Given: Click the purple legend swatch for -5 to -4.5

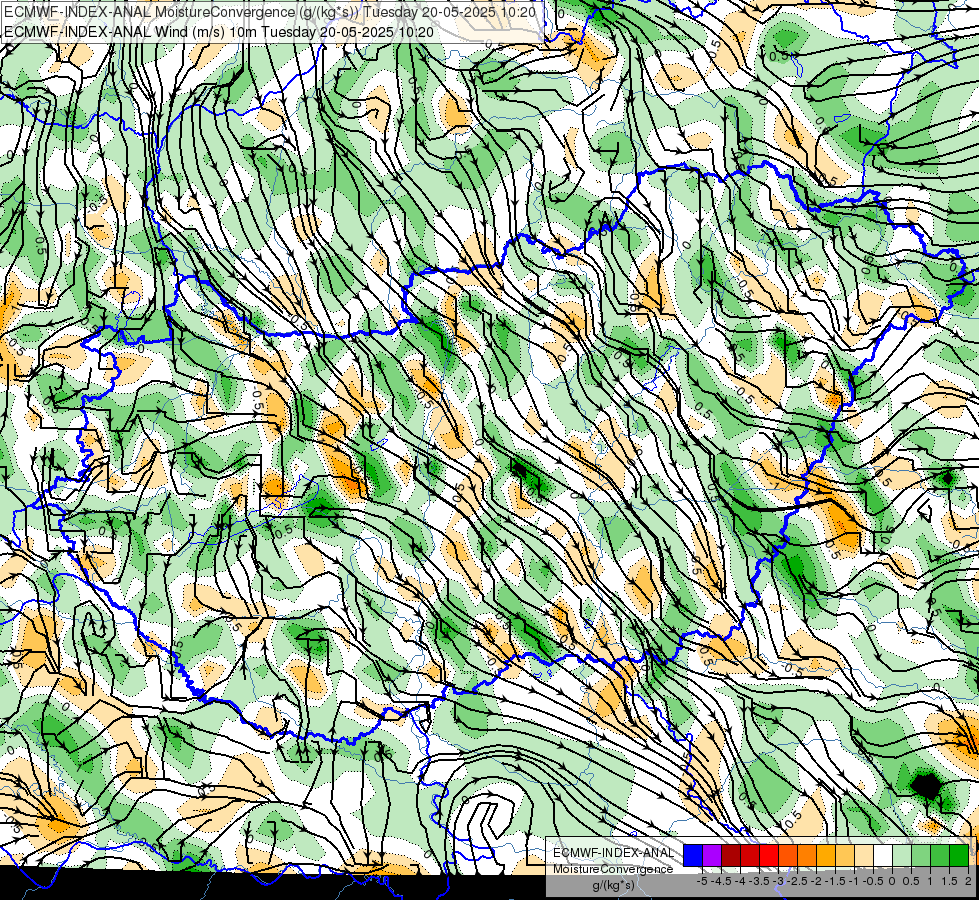Looking at the screenshot, I should [x=712, y=855].
